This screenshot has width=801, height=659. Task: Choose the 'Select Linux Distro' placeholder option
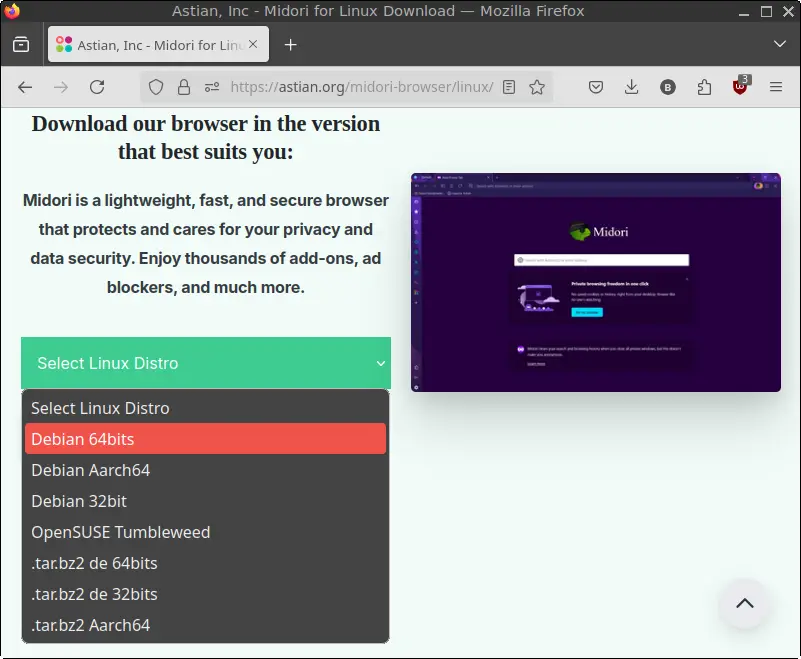(x=205, y=408)
